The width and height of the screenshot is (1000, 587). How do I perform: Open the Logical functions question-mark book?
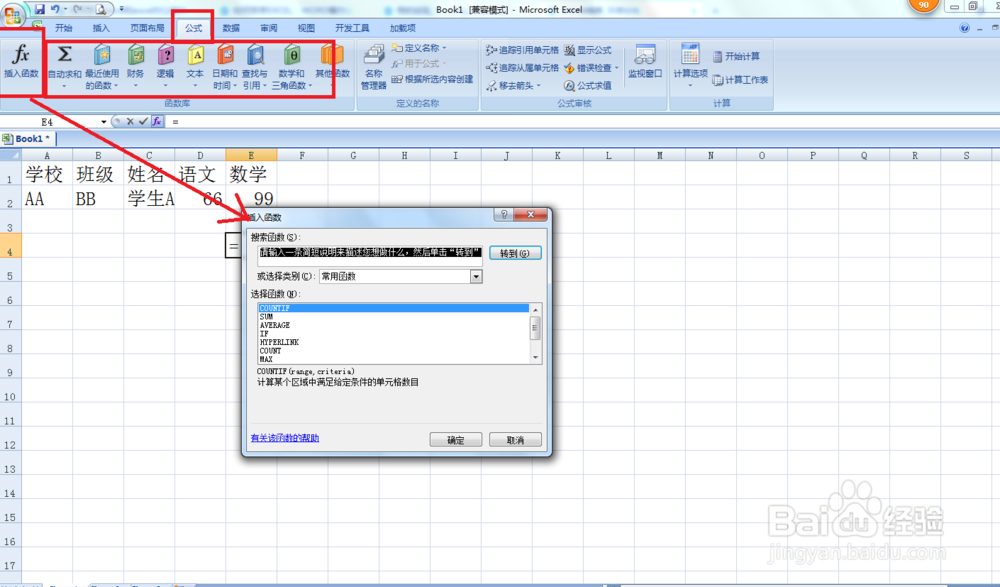[x=165, y=55]
